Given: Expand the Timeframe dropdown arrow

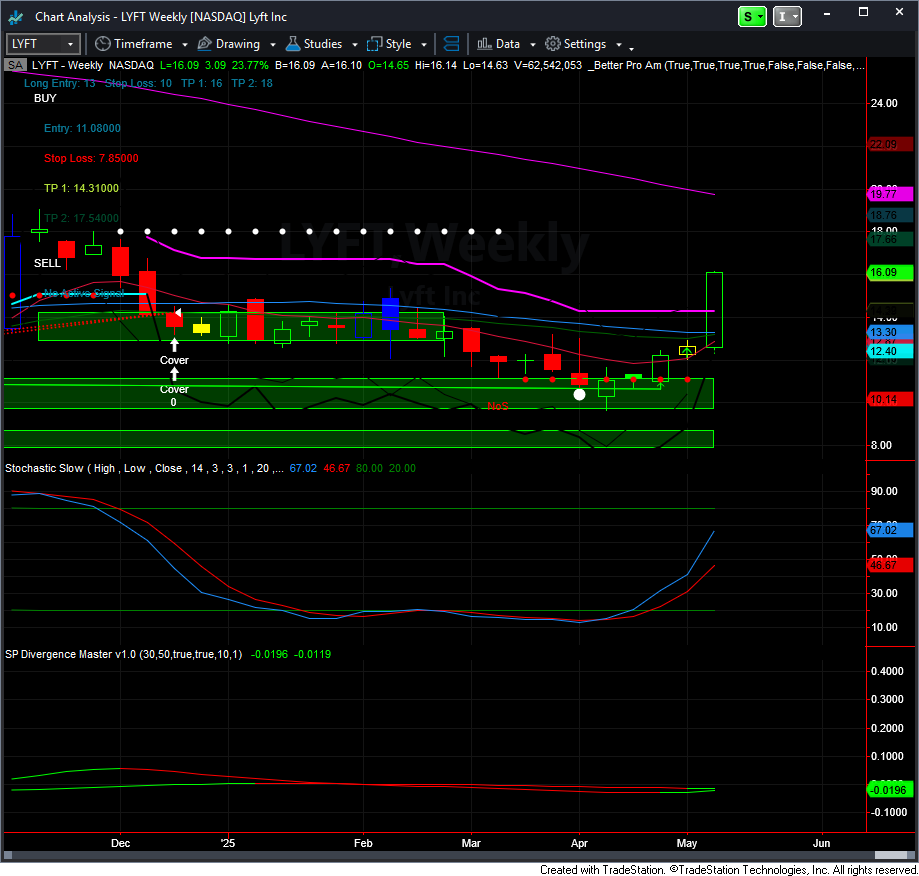Looking at the screenshot, I should click(x=181, y=44).
